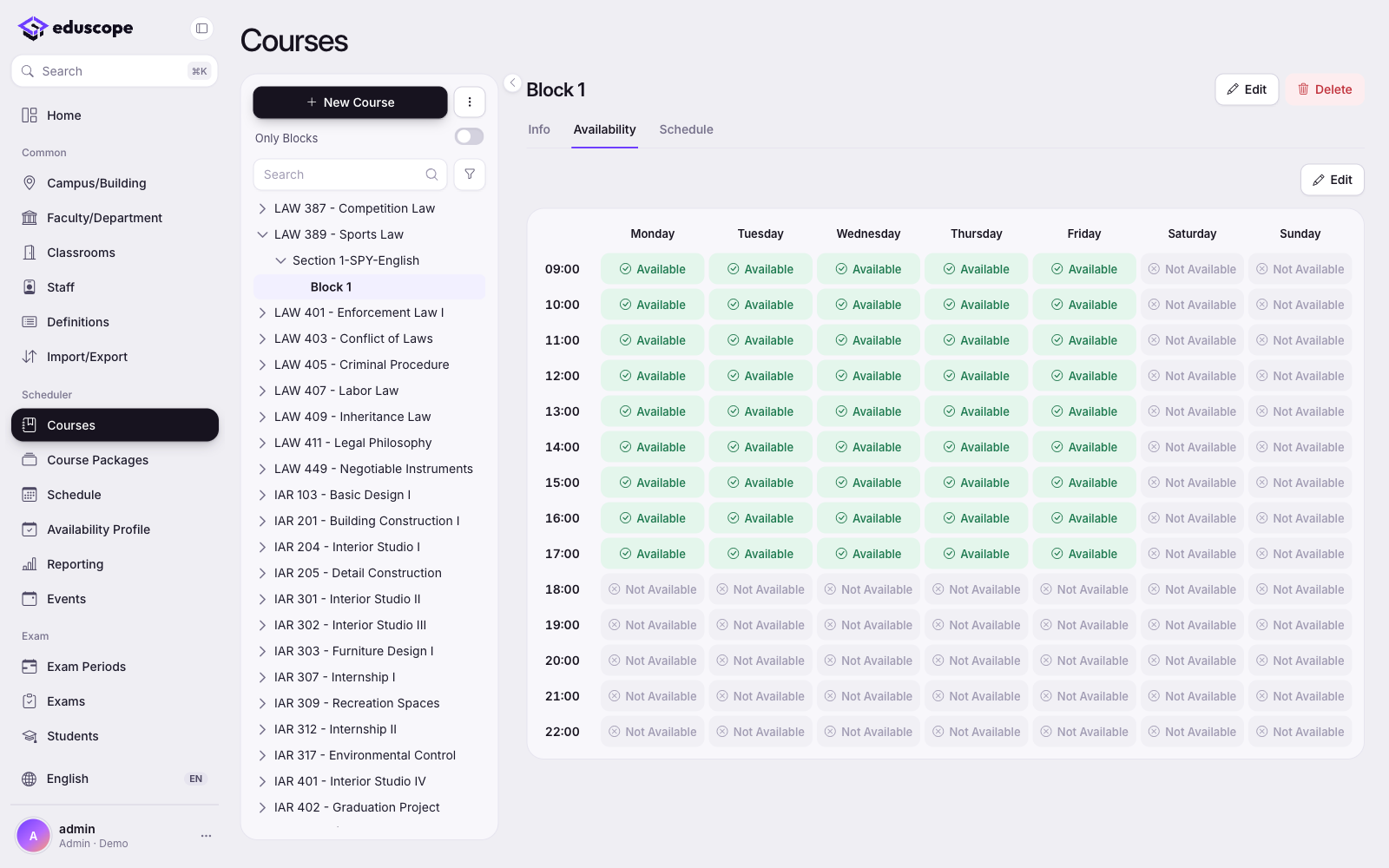Toggle Monday 09:00 availability cell
Viewport: 1389px width, 868px height.
[x=653, y=269]
